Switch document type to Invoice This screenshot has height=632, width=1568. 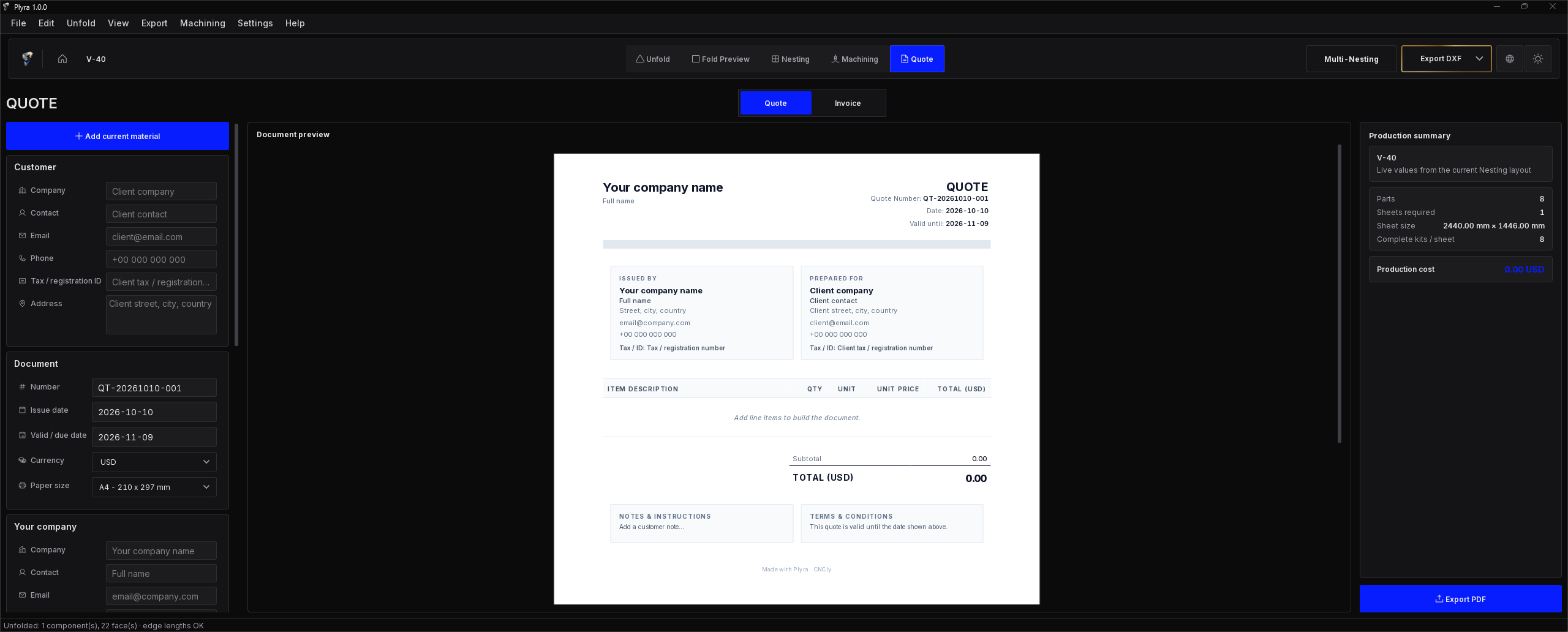pyautogui.click(x=848, y=103)
